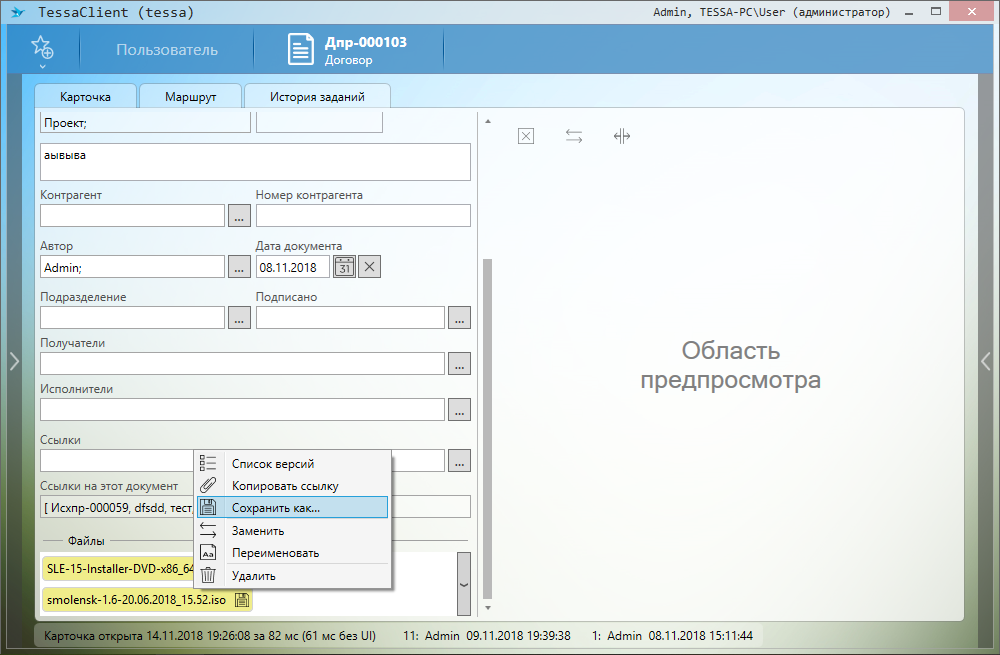Click the split-width icon in preview toolbar
Viewport: 1000px width, 655px height.
tap(622, 136)
